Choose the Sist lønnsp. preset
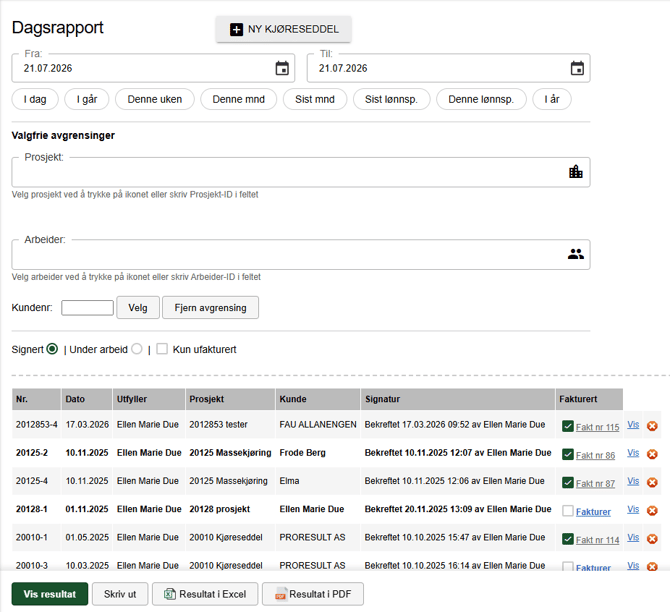This screenshot has width=670, height=612. pos(391,99)
